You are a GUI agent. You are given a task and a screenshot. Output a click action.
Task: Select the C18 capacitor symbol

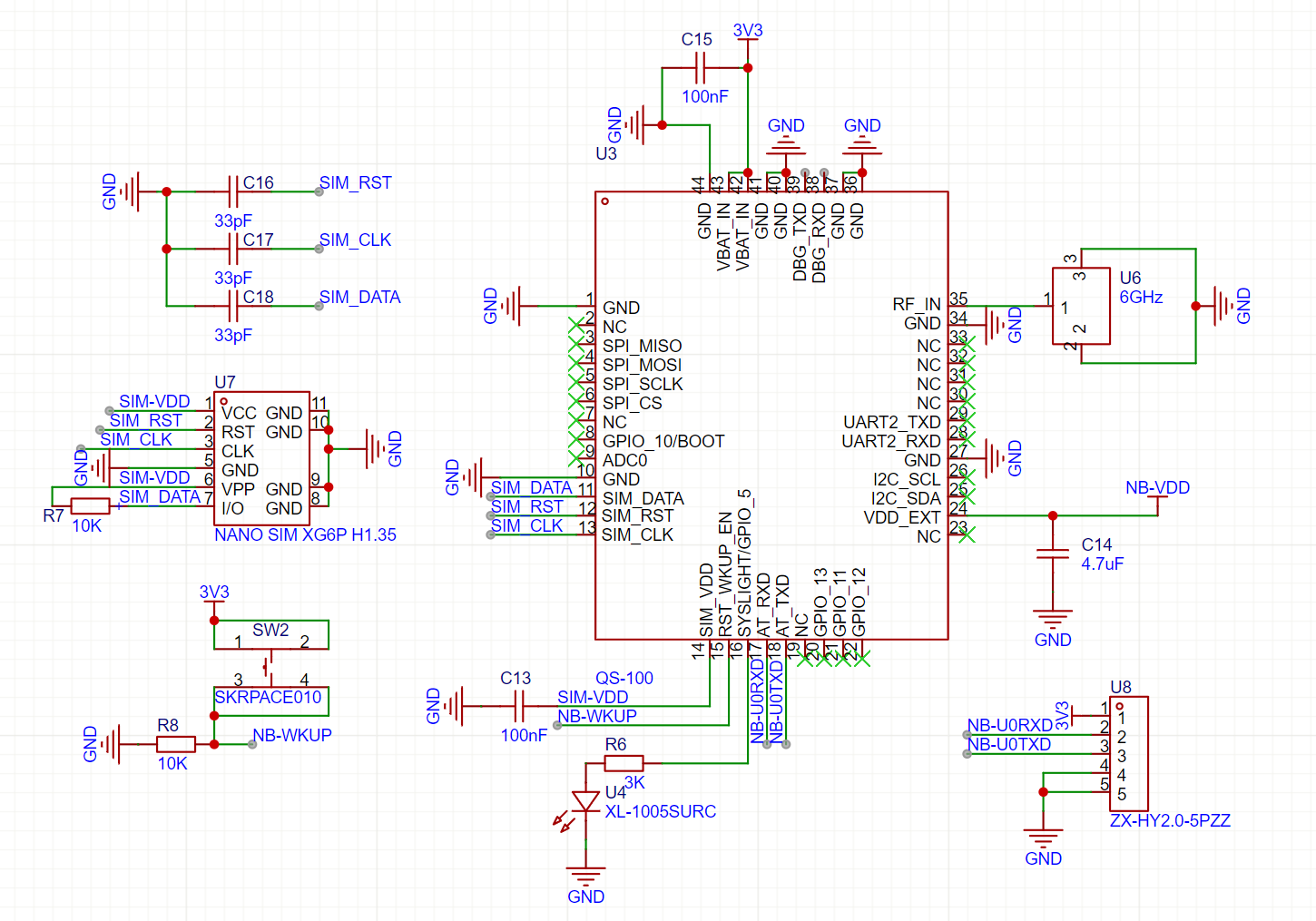pyautogui.click(x=233, y=306)
